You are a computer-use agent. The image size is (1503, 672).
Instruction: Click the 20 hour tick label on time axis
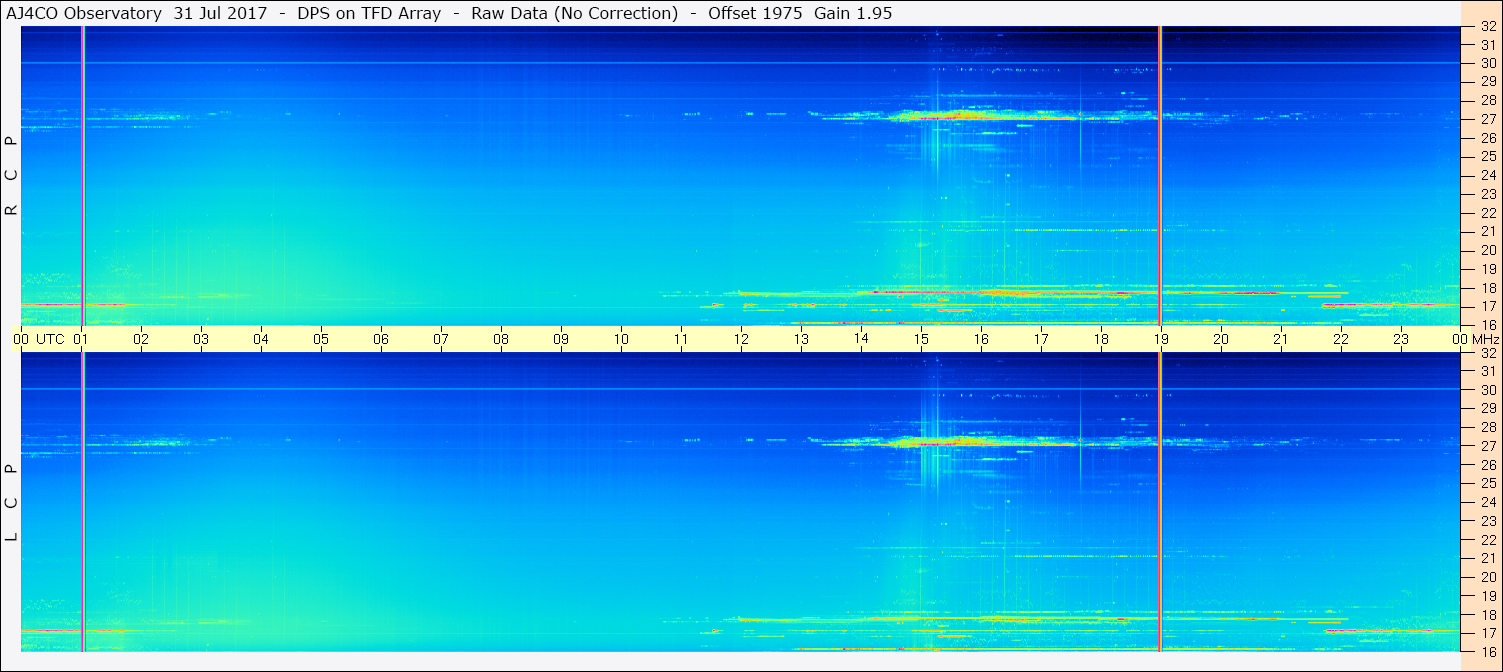(1221, 339)
